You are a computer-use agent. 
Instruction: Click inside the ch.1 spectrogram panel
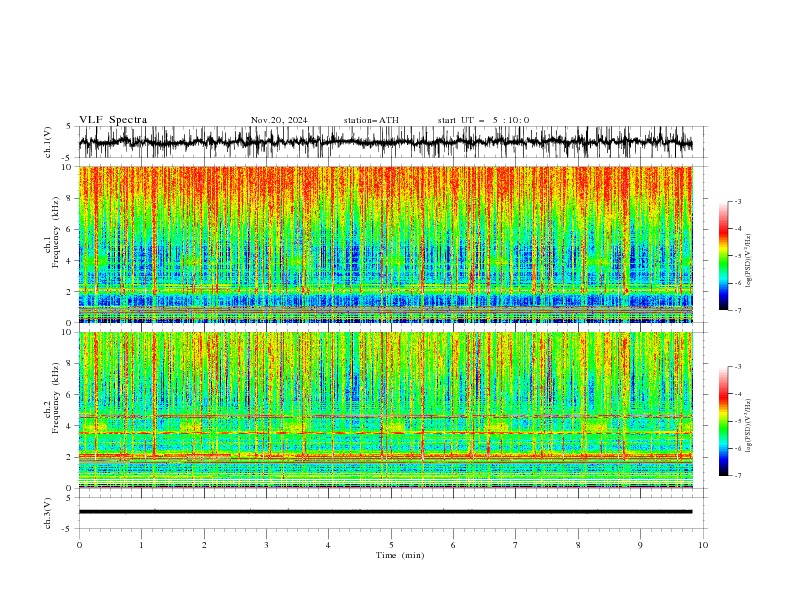(386, 244)
